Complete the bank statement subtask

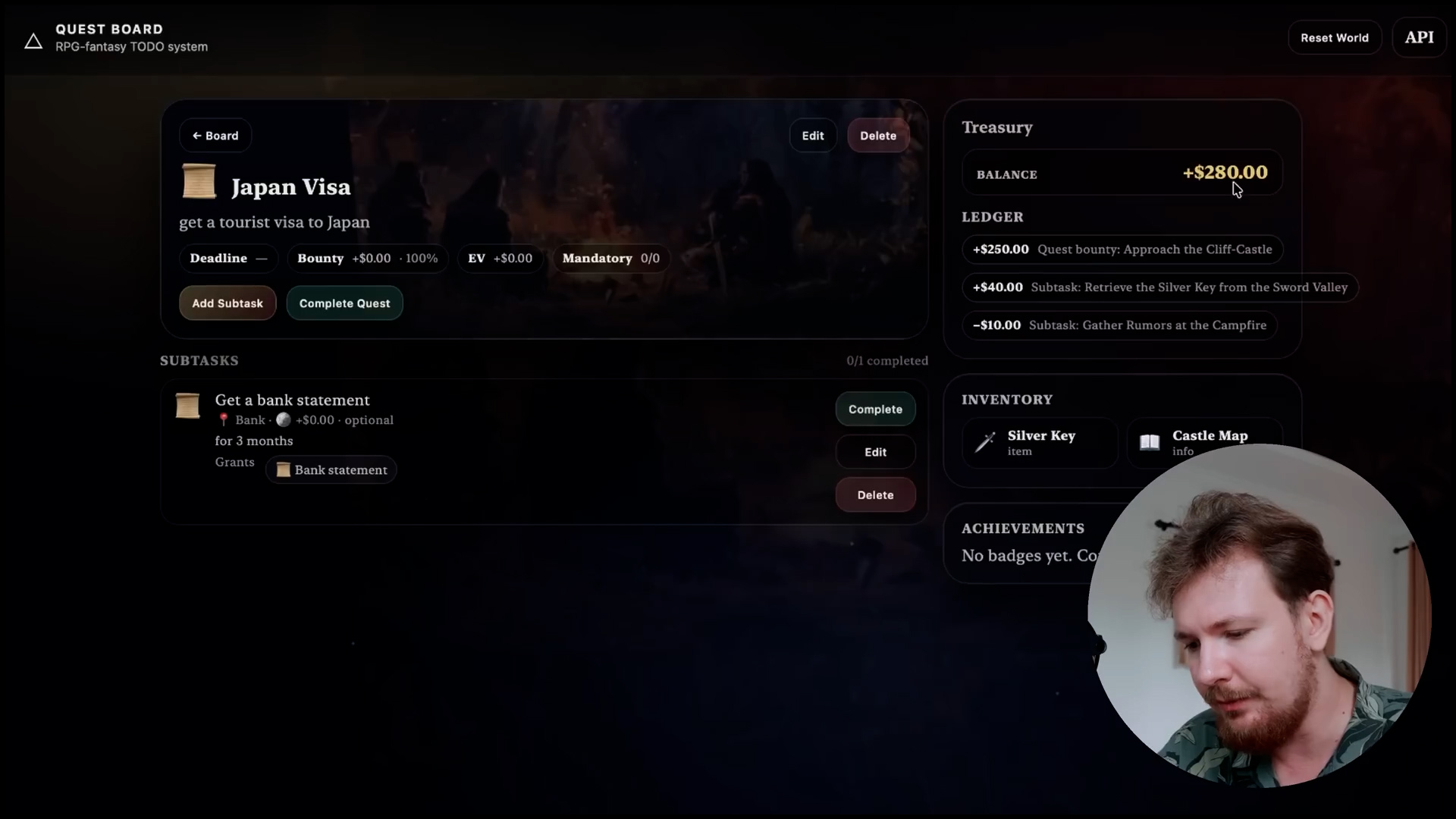(x=875, y=409)
